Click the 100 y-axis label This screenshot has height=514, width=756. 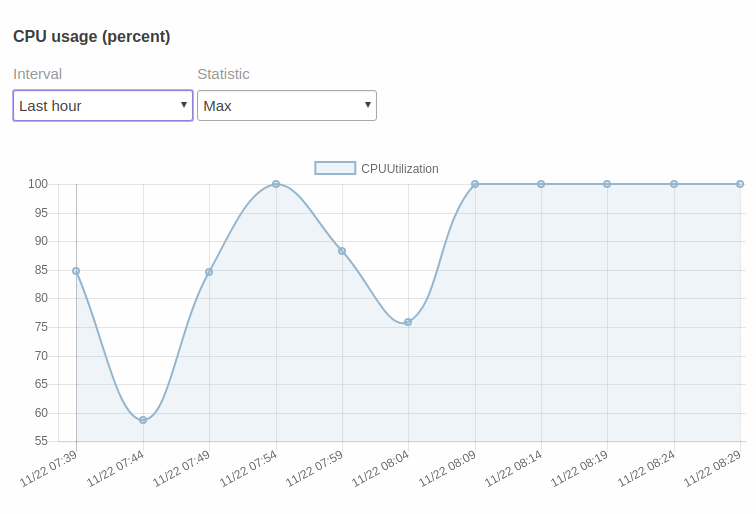pos(38,184)
